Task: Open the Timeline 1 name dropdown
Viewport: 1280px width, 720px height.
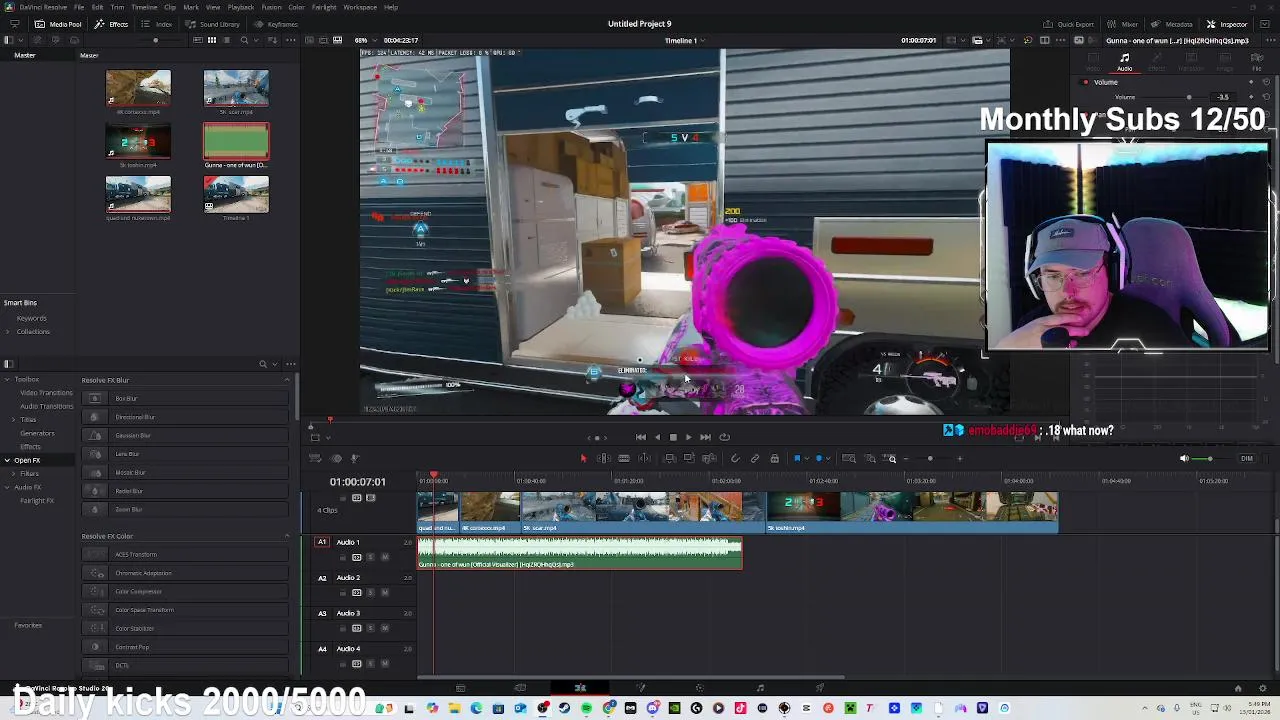Action: click(684, 41)
